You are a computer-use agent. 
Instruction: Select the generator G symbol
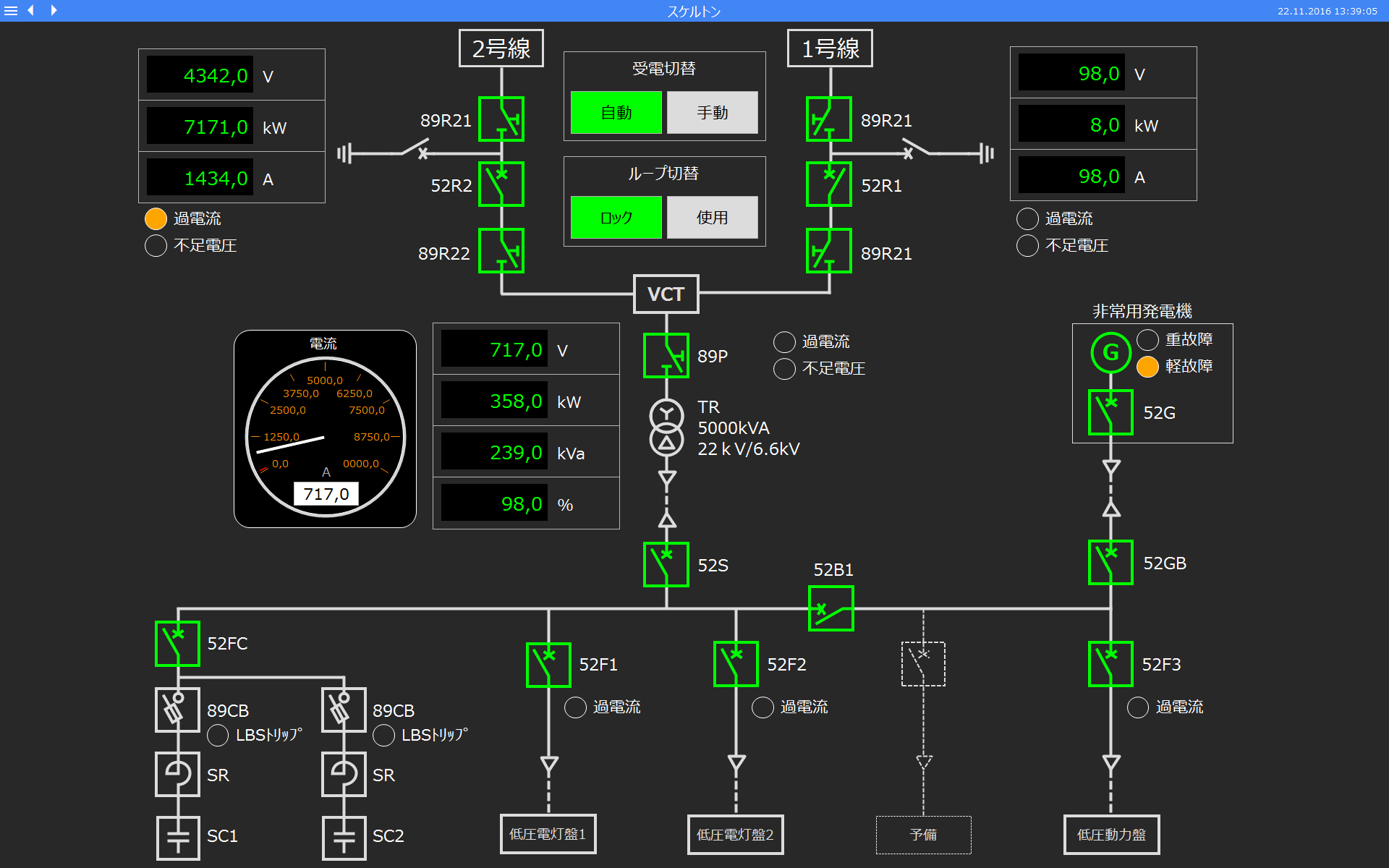[1110, 352]
